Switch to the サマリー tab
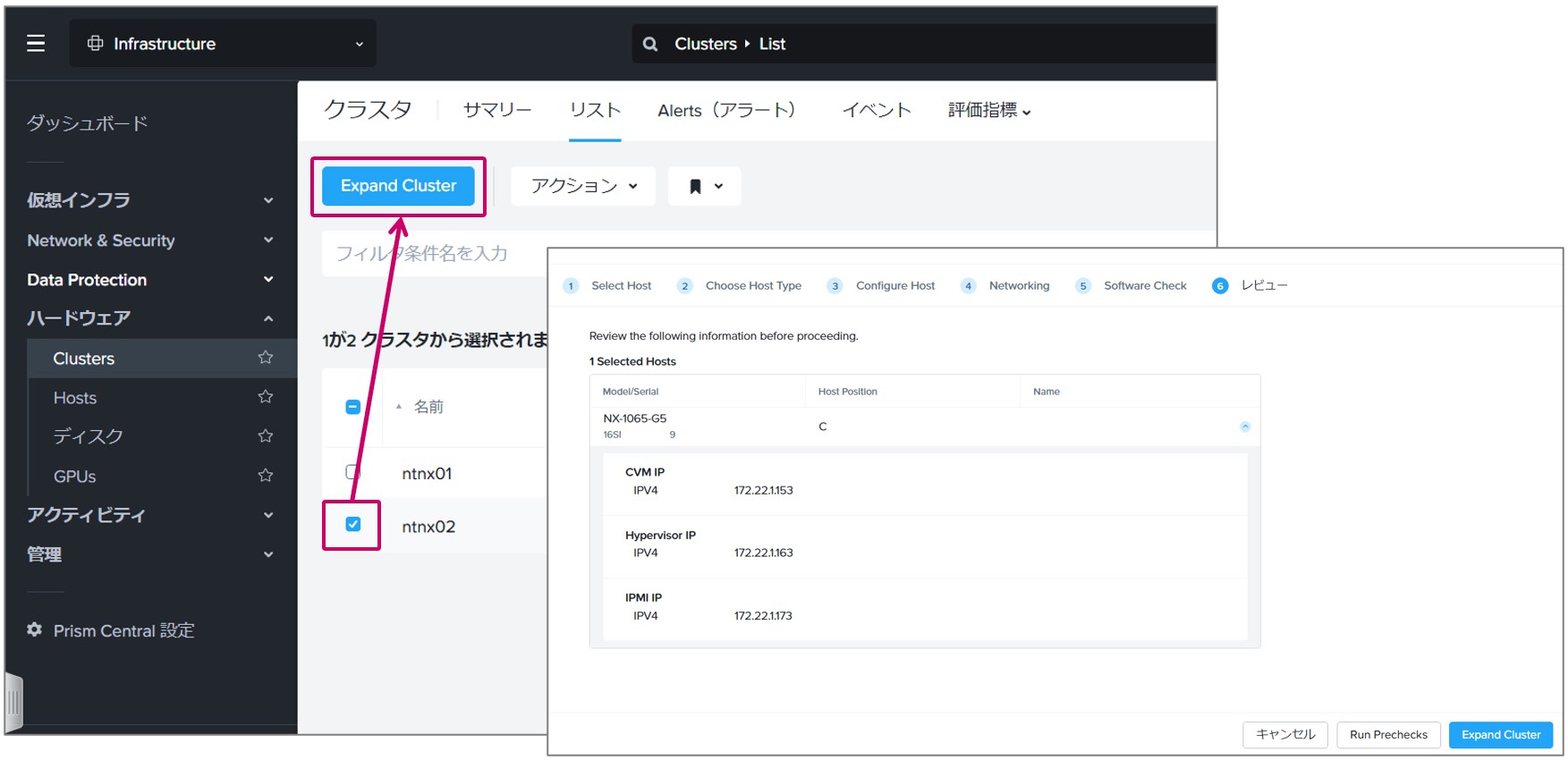1568x760 pixels. coord(497,110)
